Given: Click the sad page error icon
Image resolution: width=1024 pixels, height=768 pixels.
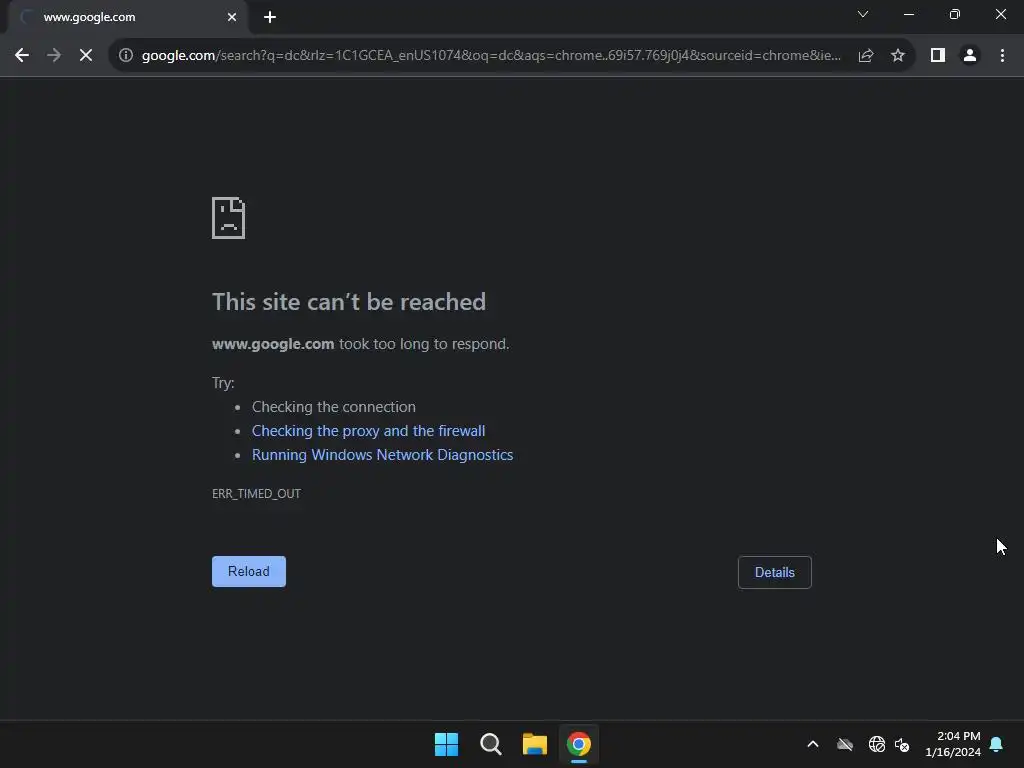Looking at the screenshot, I should 229,218.
